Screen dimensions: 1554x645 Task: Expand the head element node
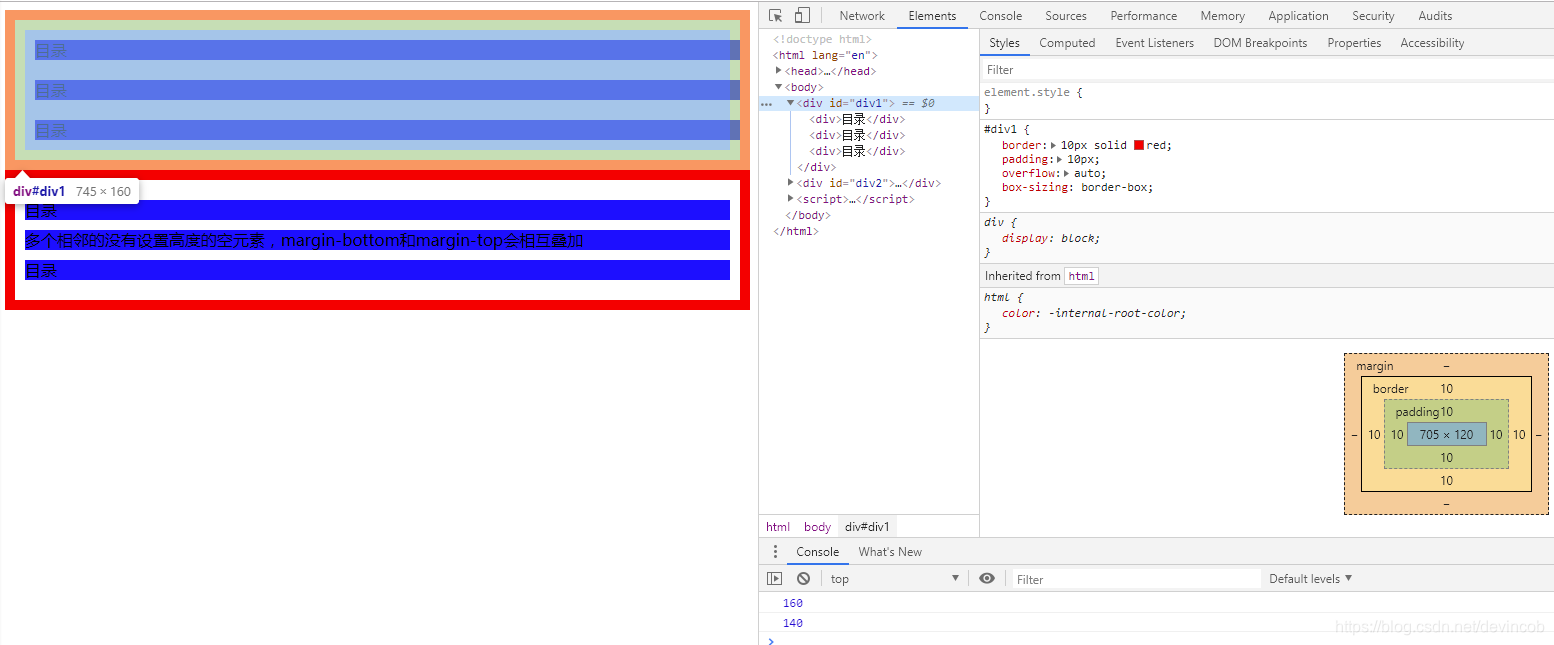(x=779, y=71)
